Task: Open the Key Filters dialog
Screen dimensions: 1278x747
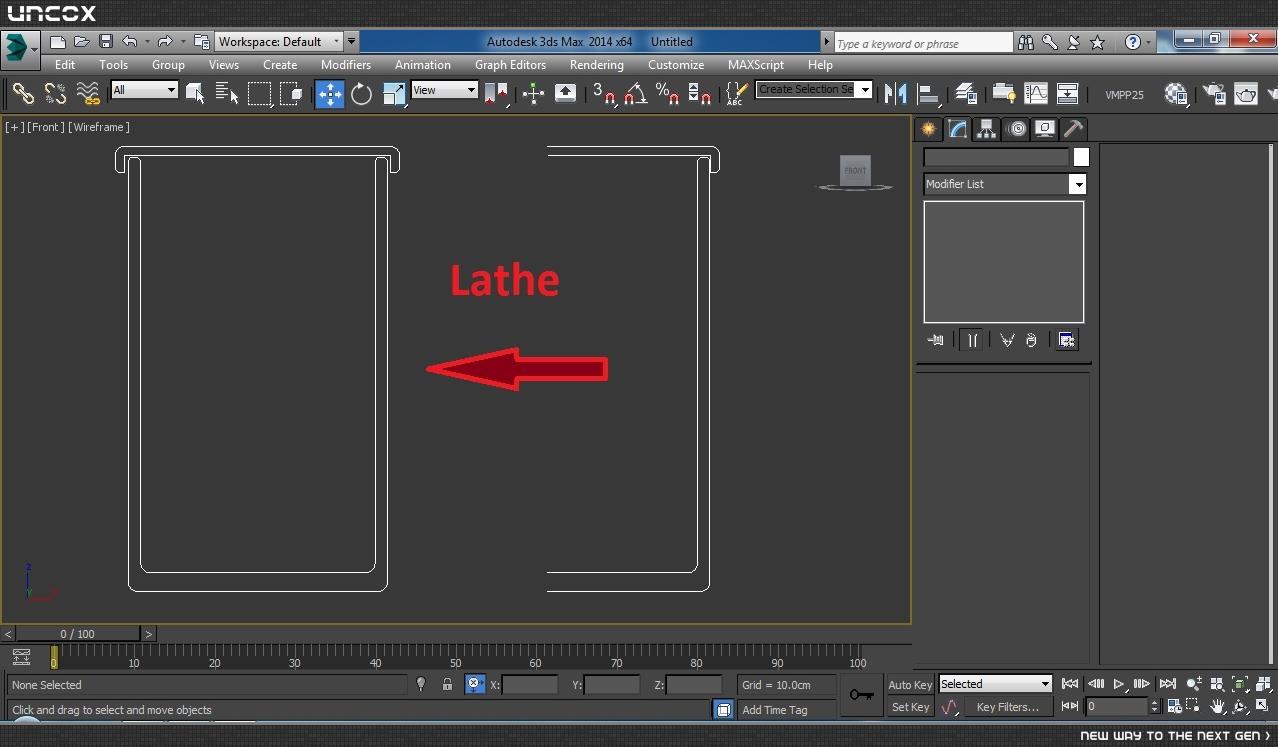Action: (1008, 707)
